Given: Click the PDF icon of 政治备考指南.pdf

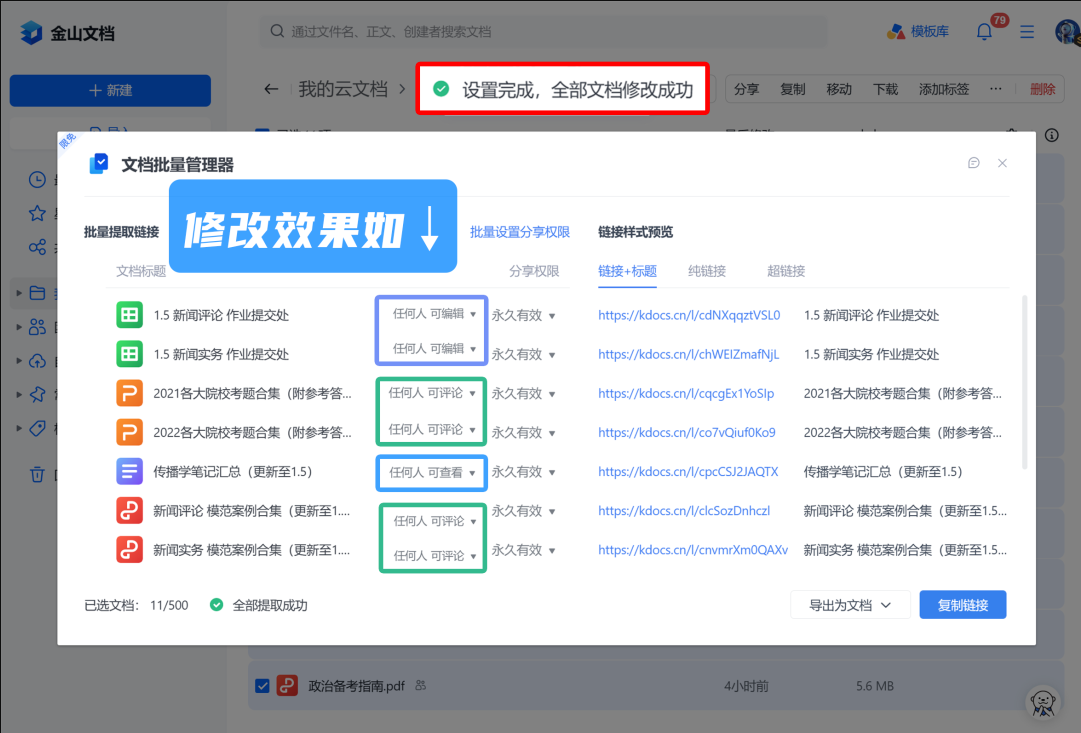Looking at the screenshot, I should [x=288, y=686].
